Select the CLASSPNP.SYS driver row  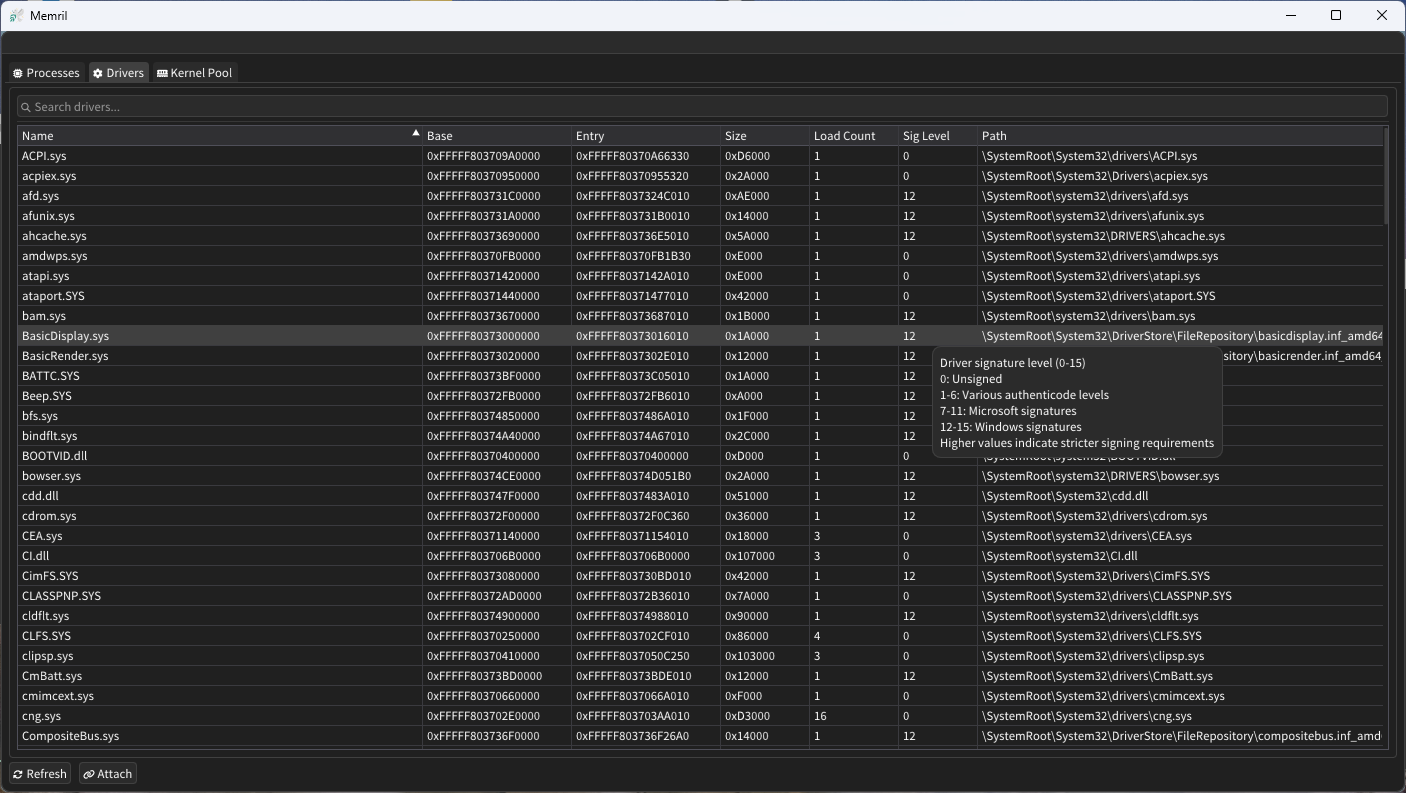[700, 596]
